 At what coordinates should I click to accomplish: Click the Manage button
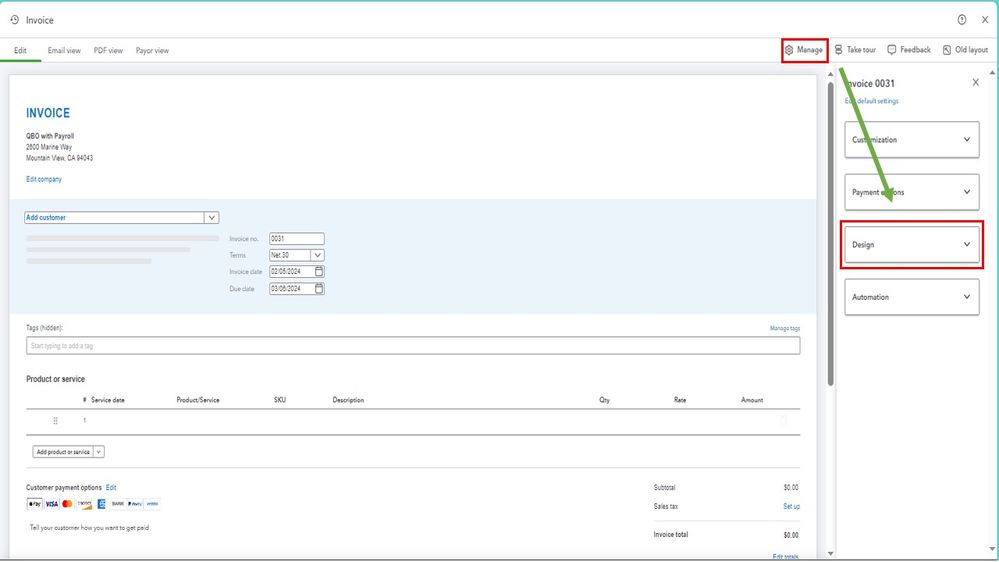804,50
